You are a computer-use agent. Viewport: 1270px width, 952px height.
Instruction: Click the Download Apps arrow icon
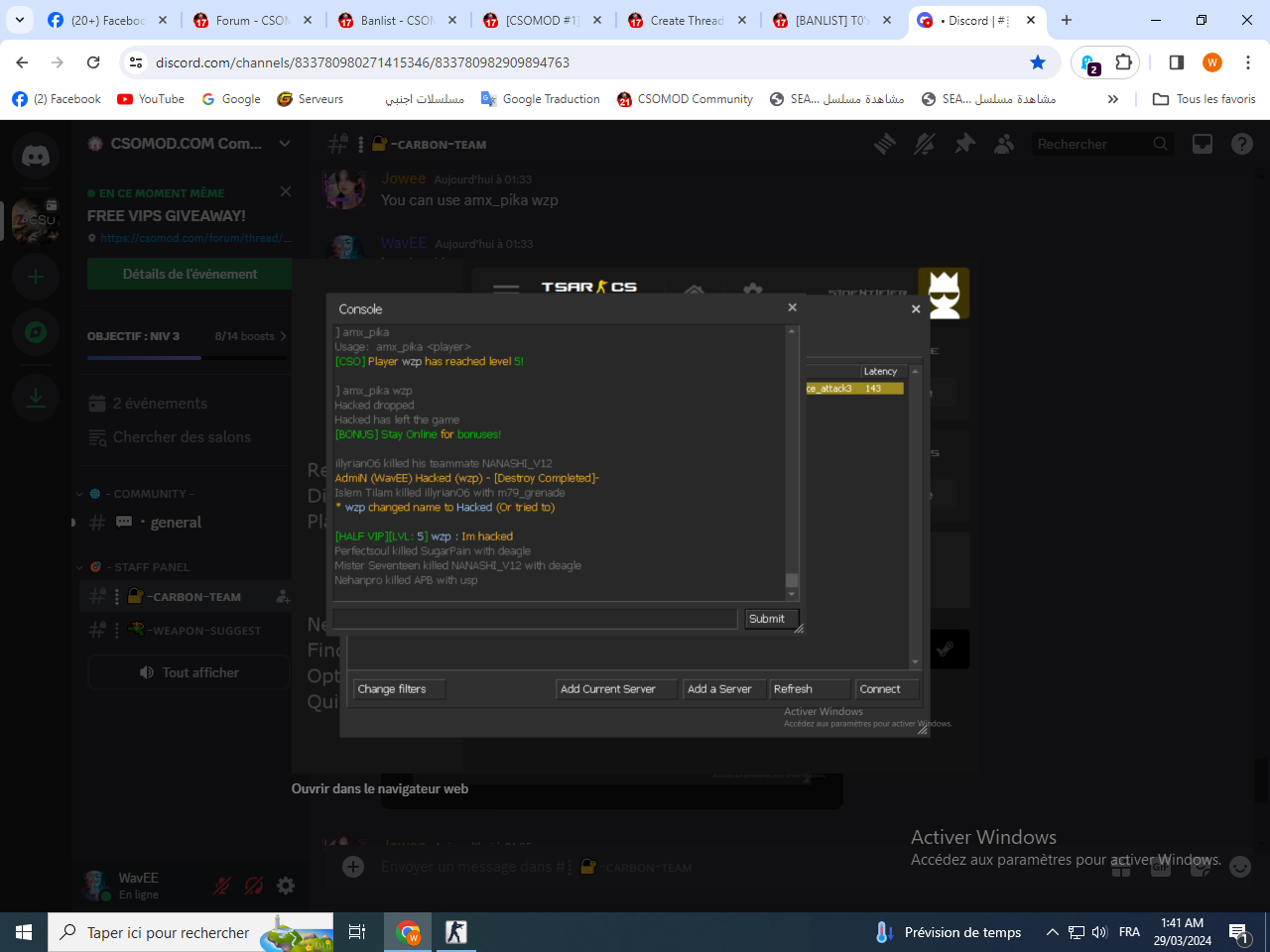(36, 398)
